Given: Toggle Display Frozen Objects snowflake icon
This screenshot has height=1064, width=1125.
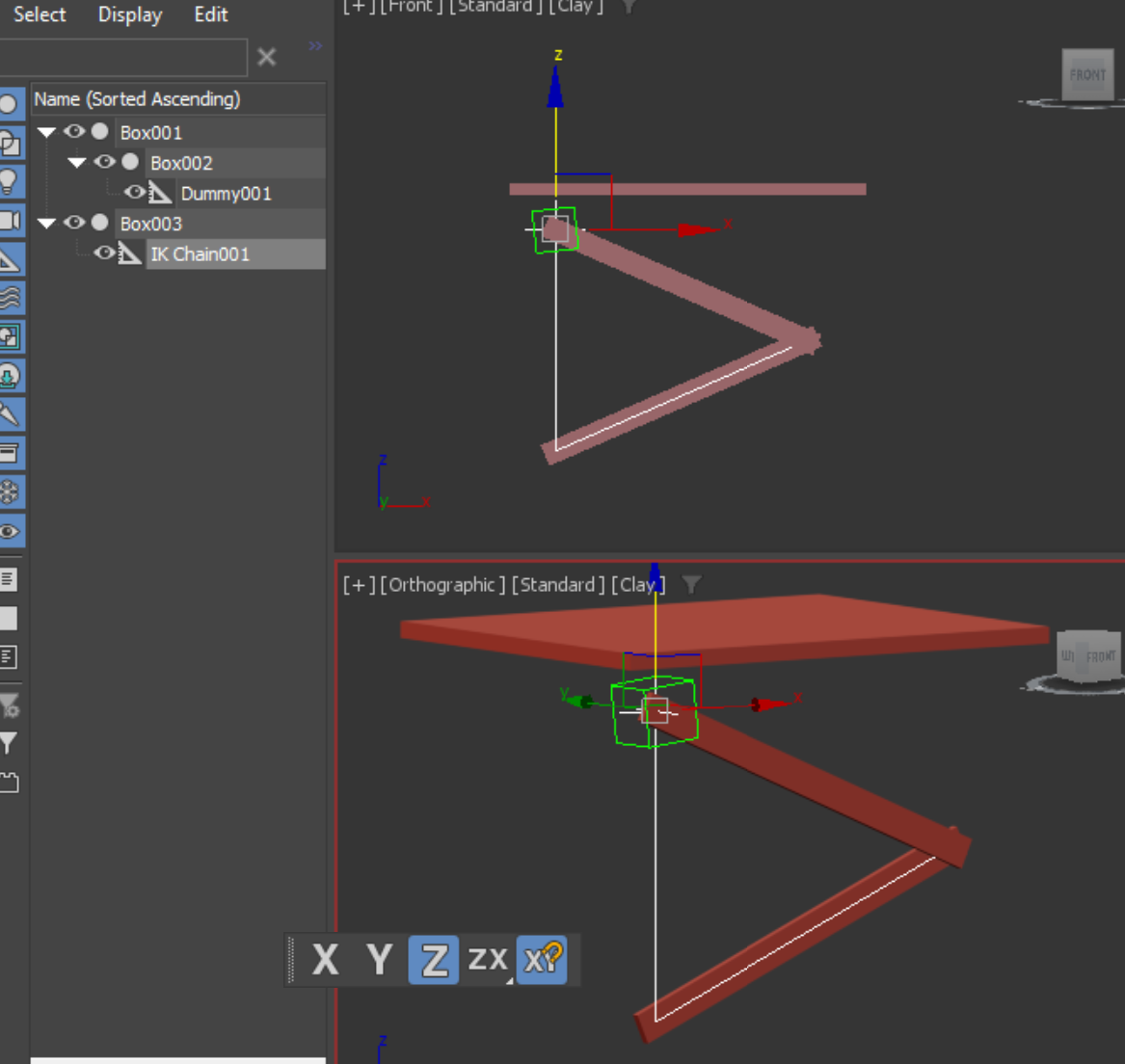Looking at the screenshot, I should click(x=10, y=492).
